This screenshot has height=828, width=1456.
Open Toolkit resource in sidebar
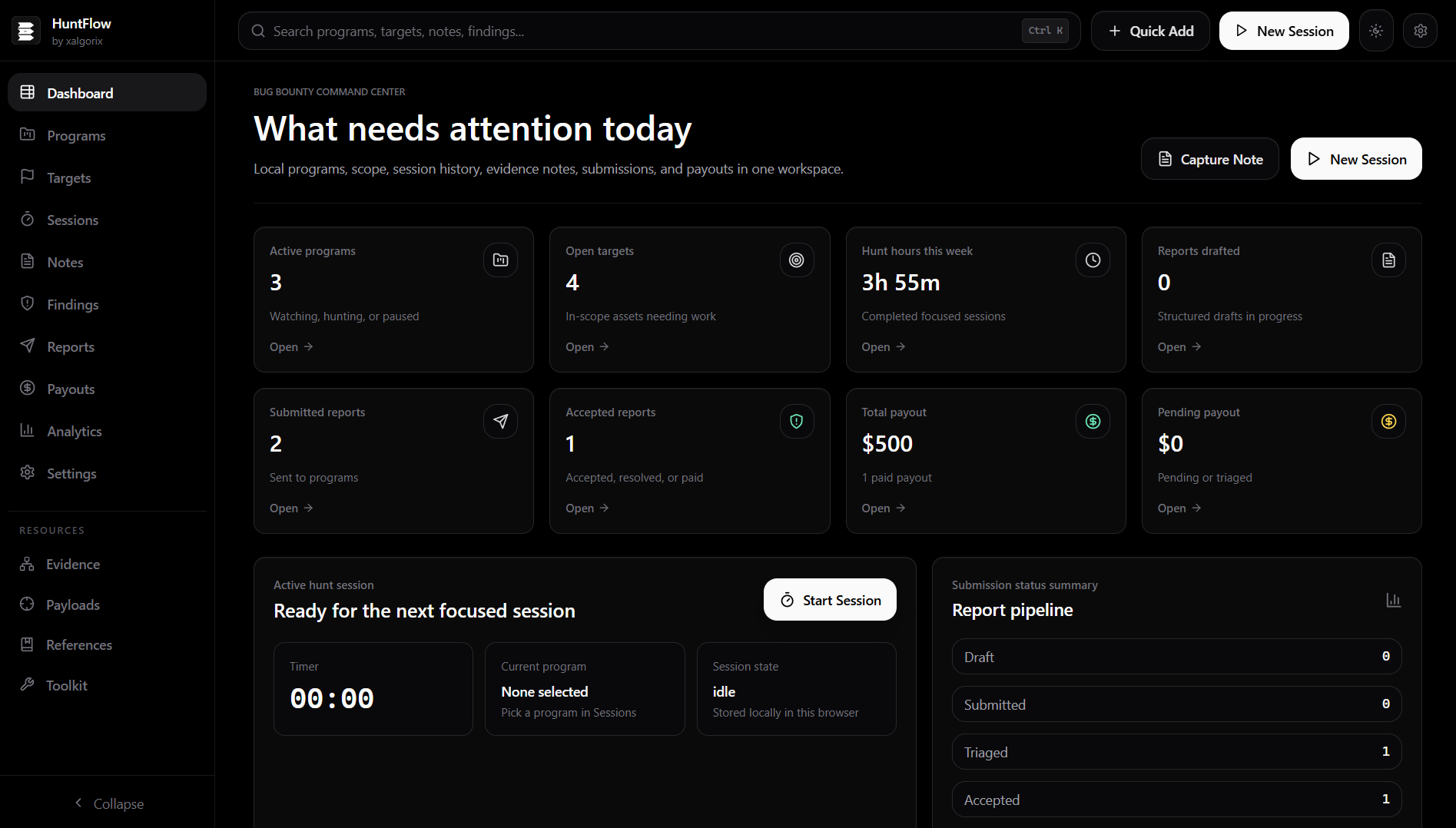(107, 686)
